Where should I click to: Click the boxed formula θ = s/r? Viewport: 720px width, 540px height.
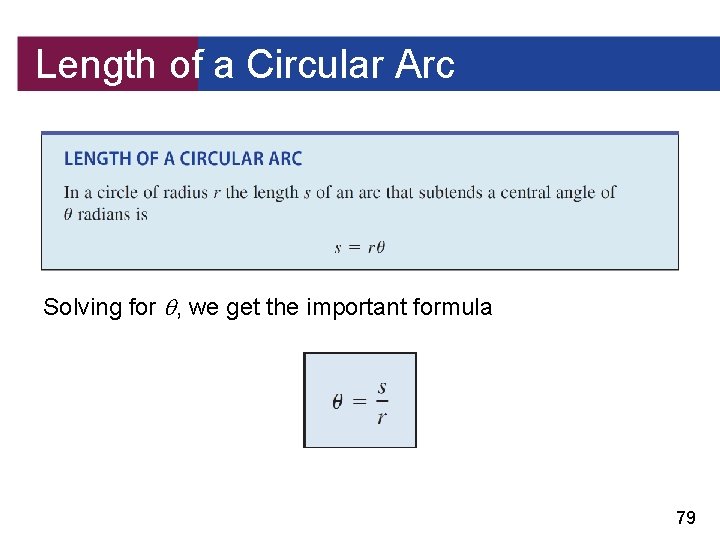coord(360,400)
